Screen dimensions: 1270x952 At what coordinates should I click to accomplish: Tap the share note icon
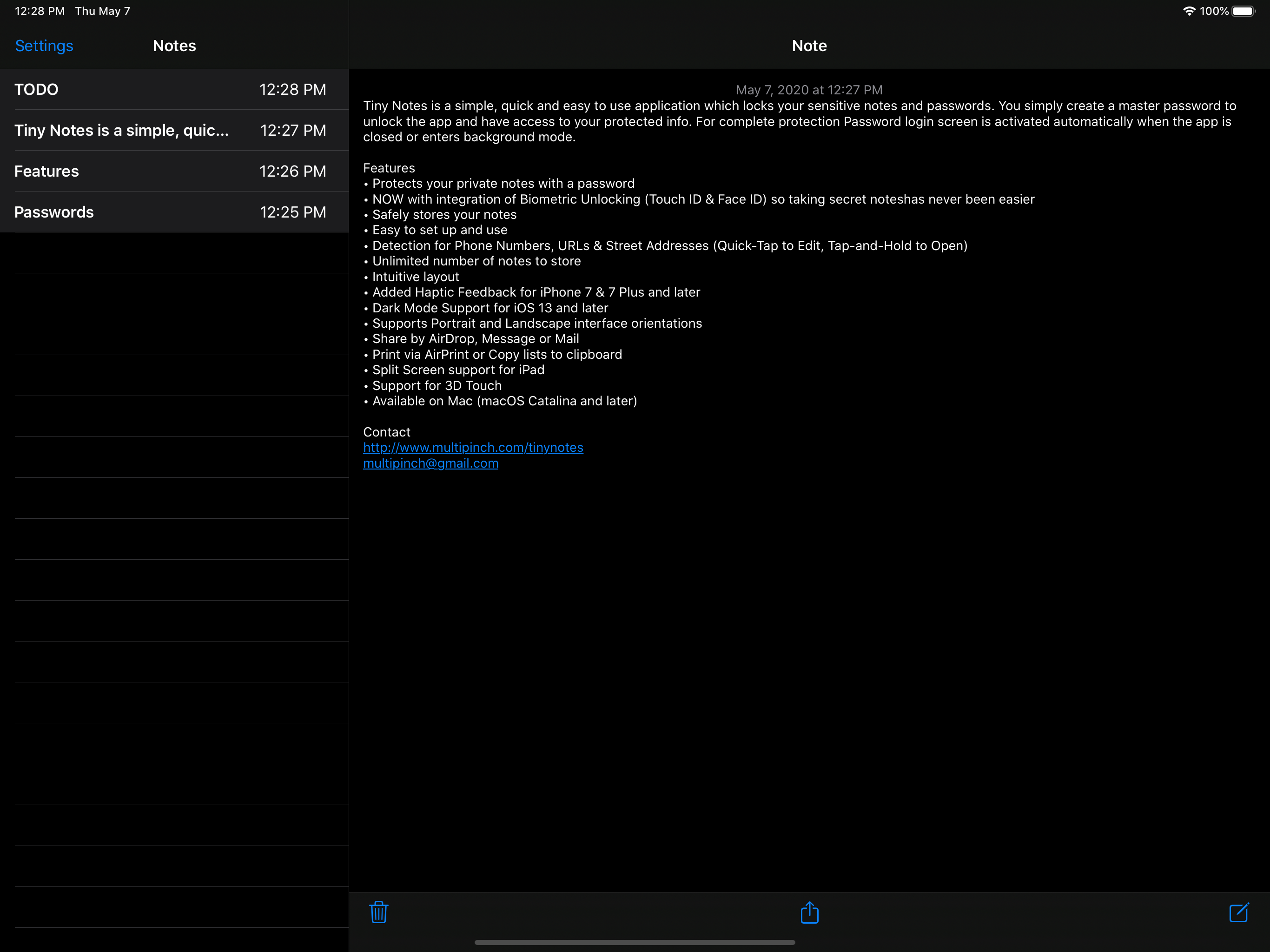coord(809,912)
